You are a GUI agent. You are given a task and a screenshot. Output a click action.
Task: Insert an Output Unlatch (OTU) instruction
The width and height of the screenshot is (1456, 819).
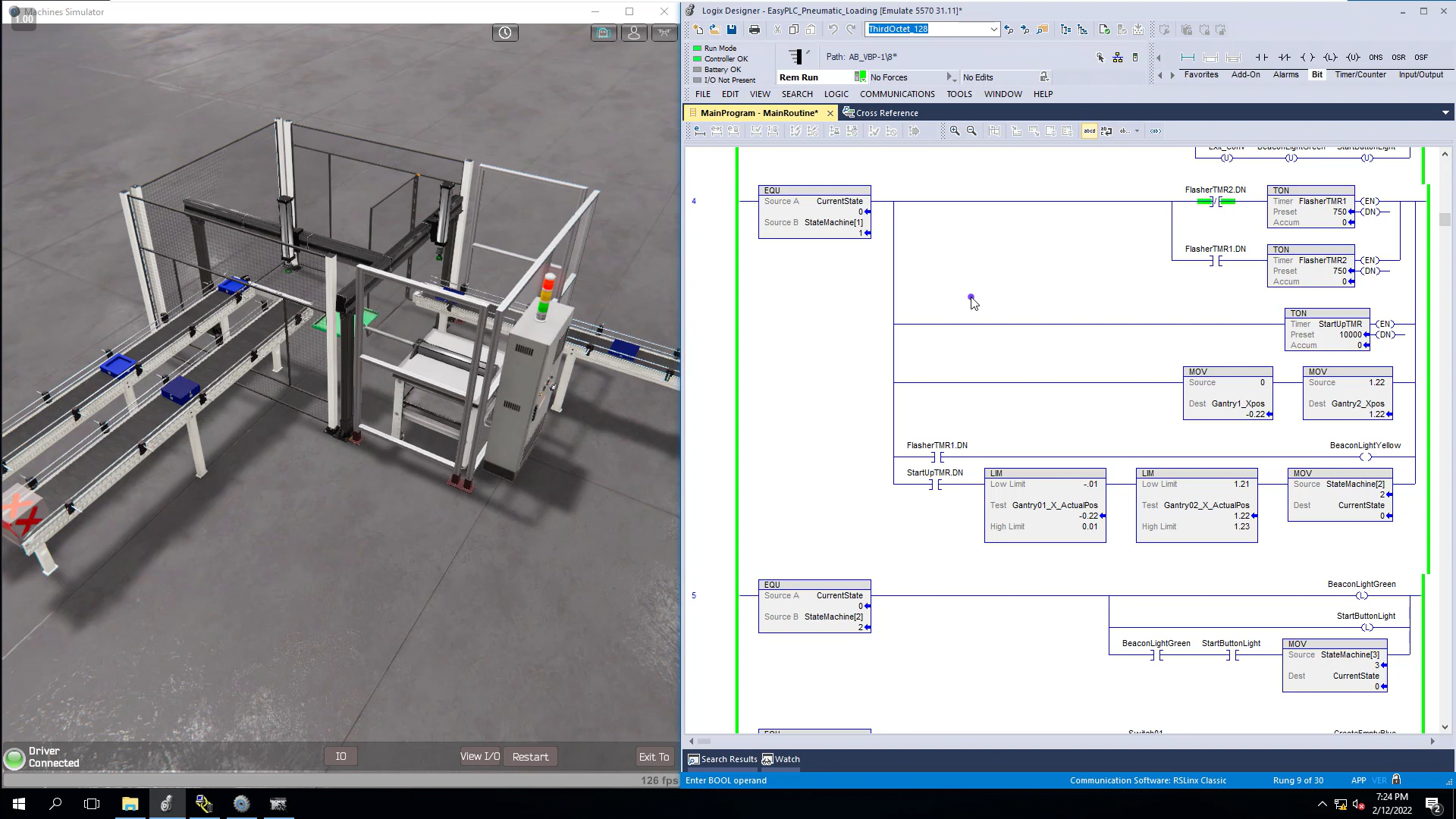tap(1353, 58)
